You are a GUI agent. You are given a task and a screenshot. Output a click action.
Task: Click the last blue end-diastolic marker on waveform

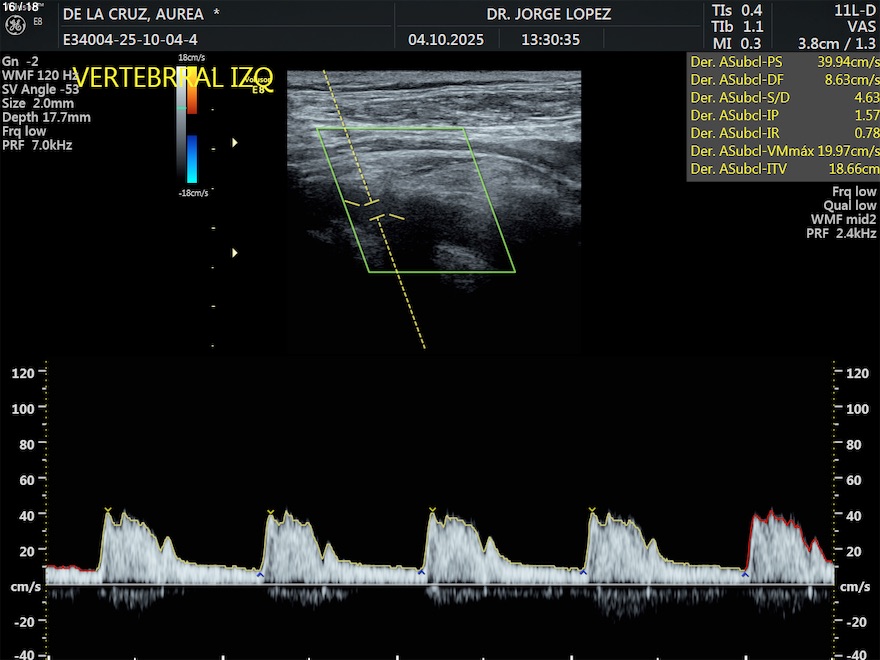click(745, 574)
